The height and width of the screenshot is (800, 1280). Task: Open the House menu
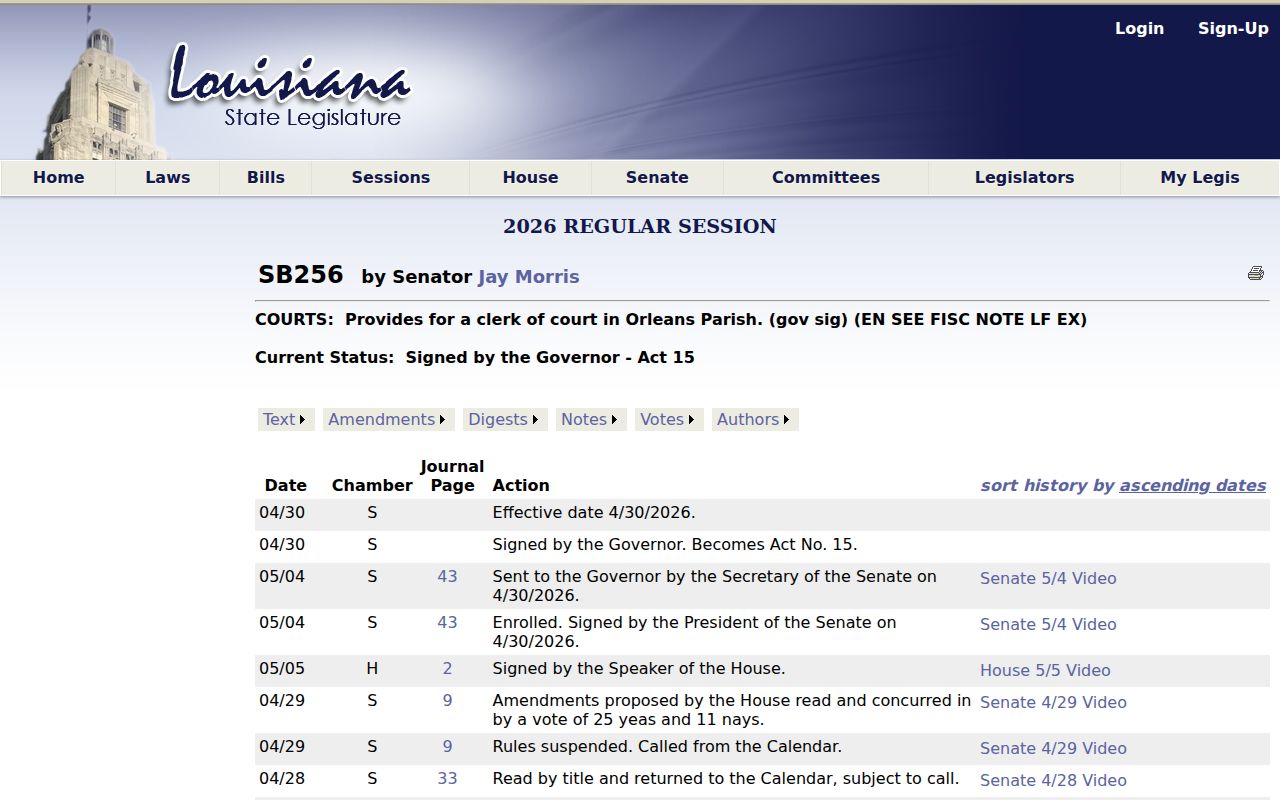point(531,178)
